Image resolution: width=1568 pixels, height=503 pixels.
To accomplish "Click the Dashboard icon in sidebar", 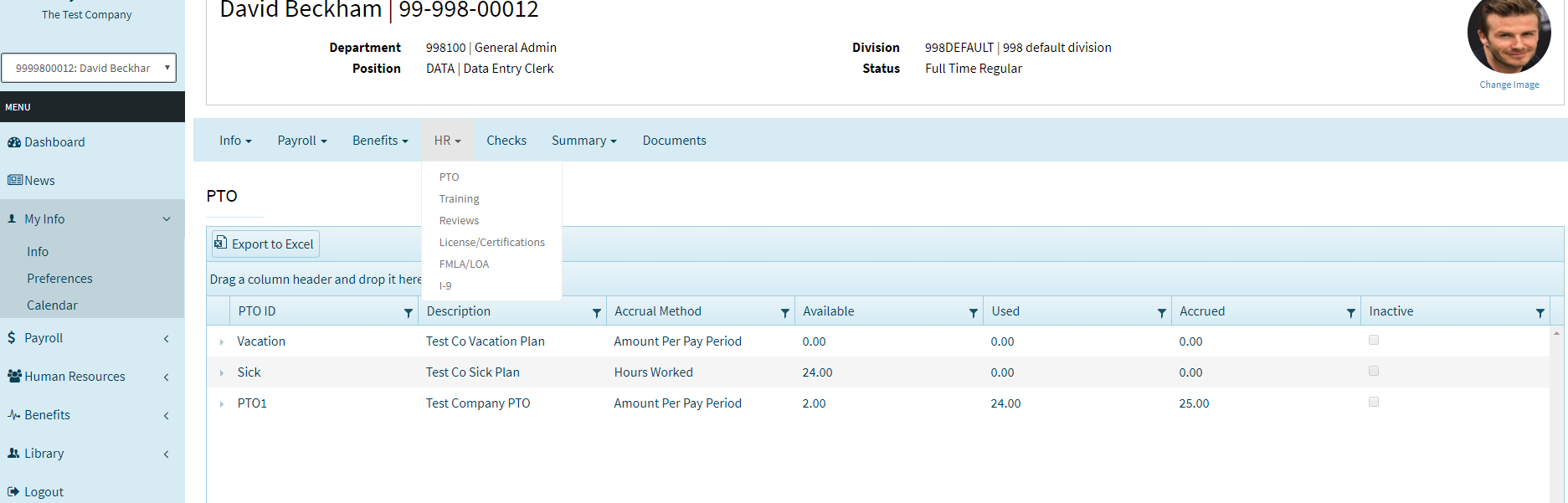I will [x=14, y=142].
